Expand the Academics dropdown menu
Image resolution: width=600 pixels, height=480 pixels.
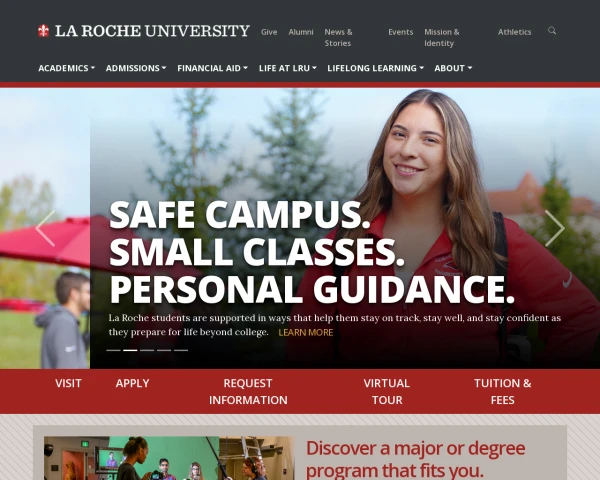click(67, 68)
